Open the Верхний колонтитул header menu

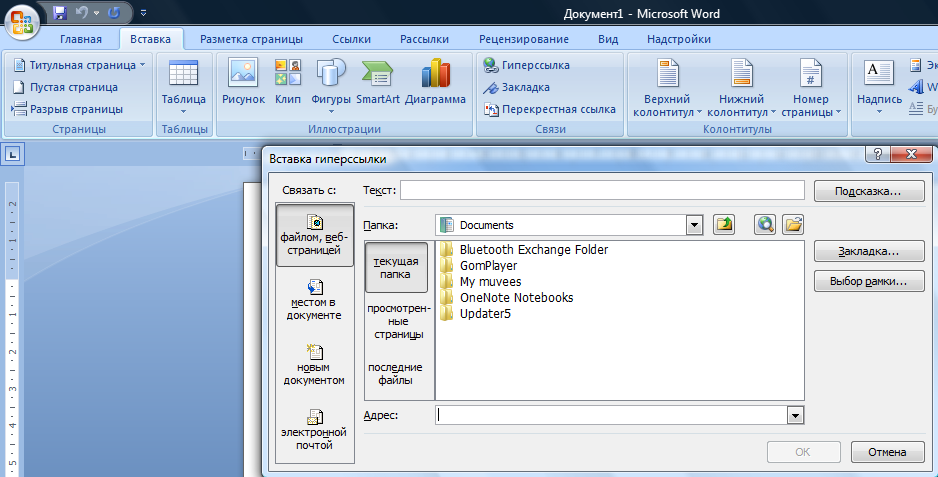(x=667, y=87)
